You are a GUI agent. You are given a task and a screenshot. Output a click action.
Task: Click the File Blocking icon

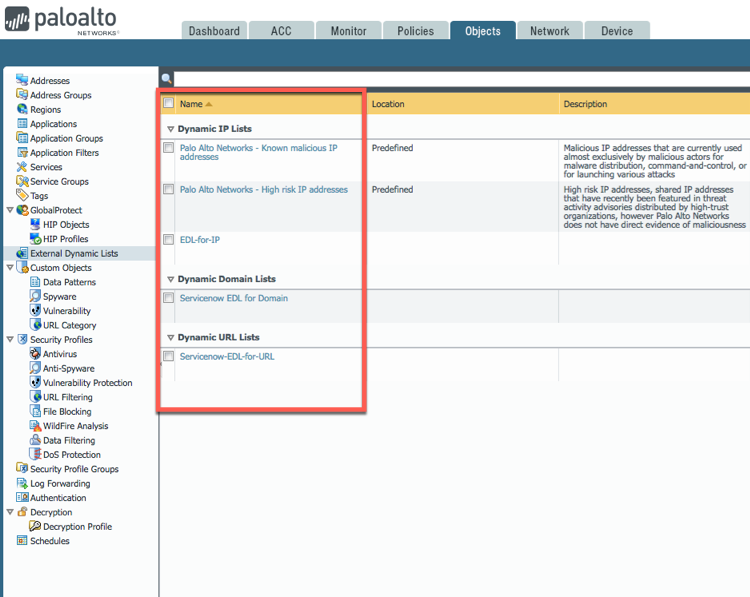(x=35, y=410)
